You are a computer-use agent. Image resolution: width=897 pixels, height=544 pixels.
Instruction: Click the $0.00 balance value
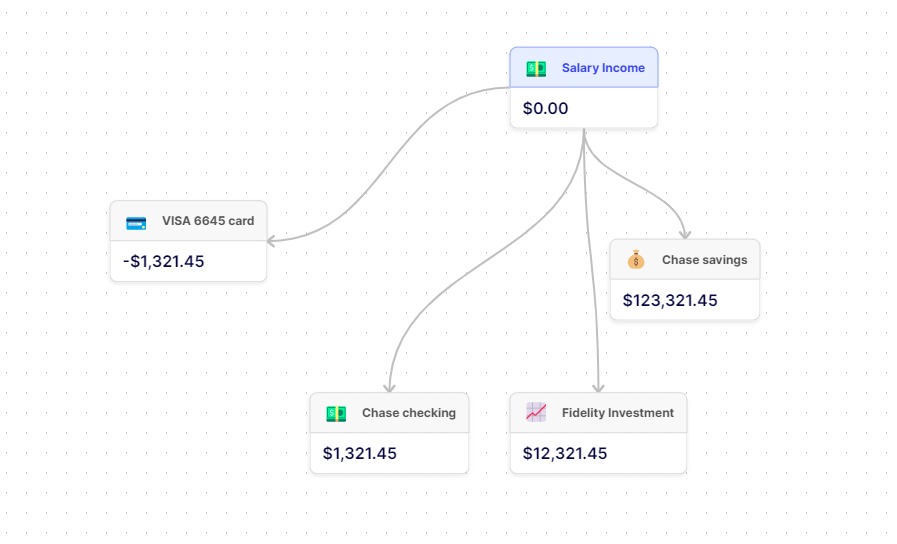click(545, 108)
